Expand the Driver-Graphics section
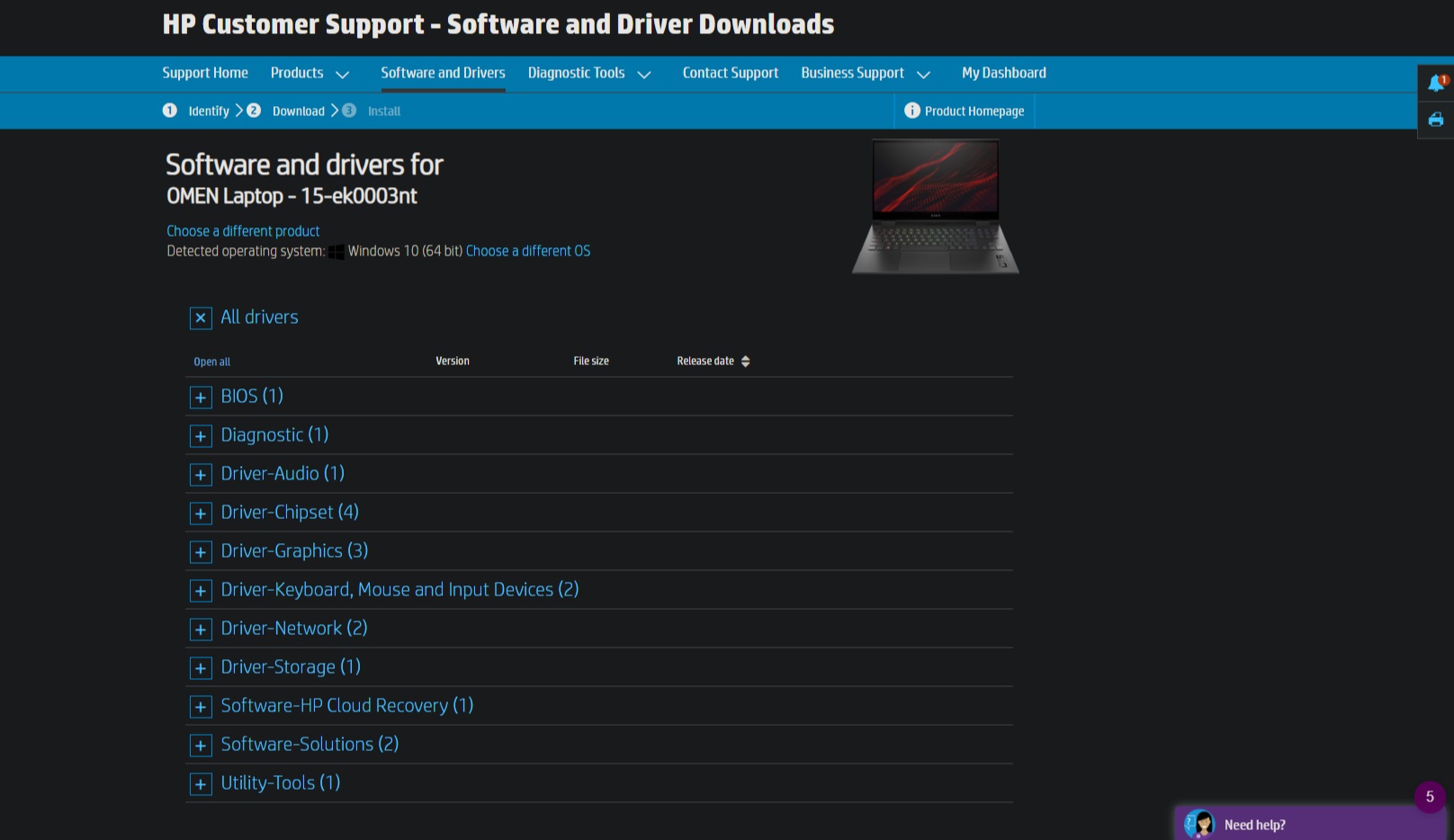This screenshot has width=1454, height=840. click(x=201, y=552)
